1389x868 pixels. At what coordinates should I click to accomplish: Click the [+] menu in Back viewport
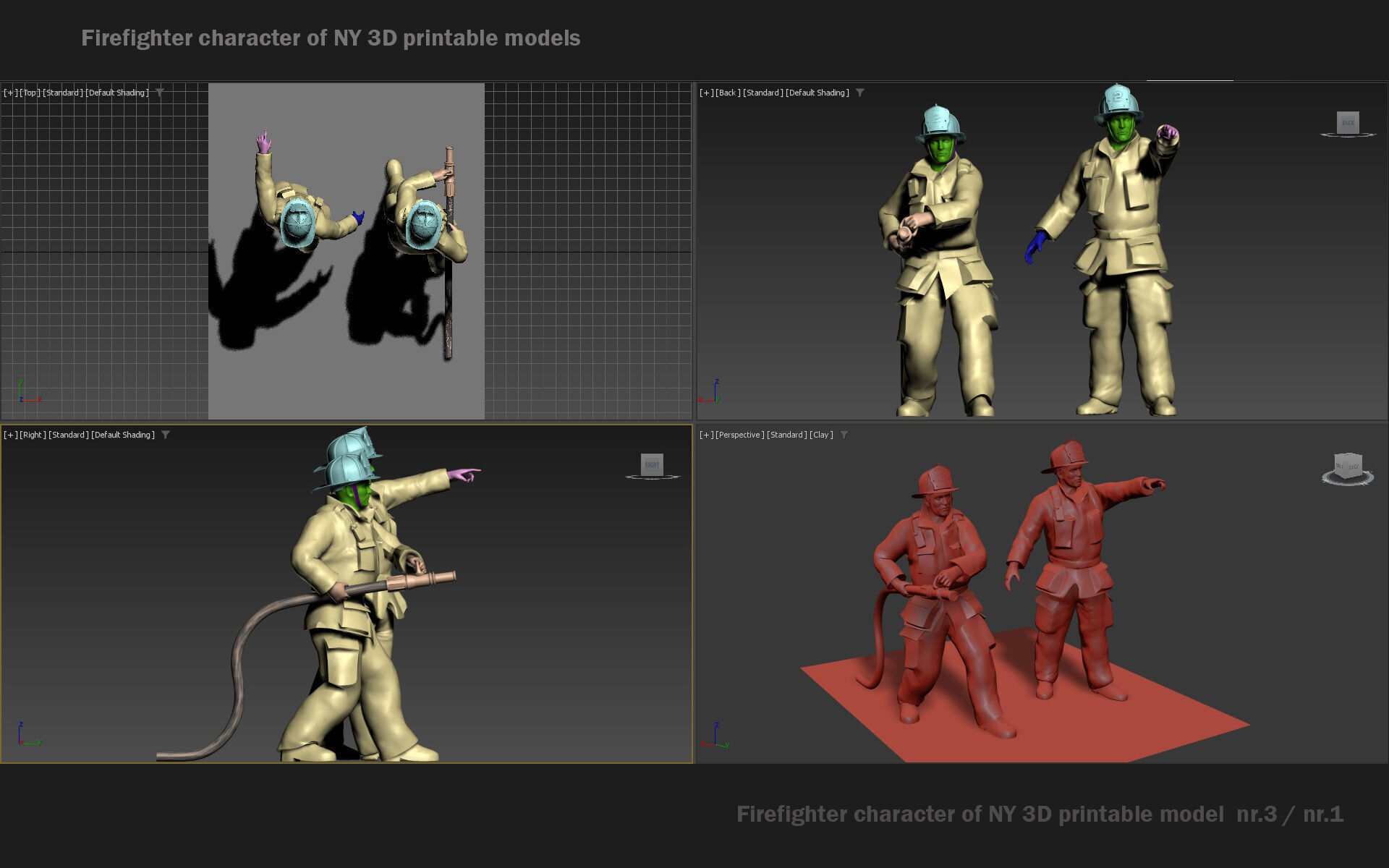pyautogui.click(x=706, y=93)
